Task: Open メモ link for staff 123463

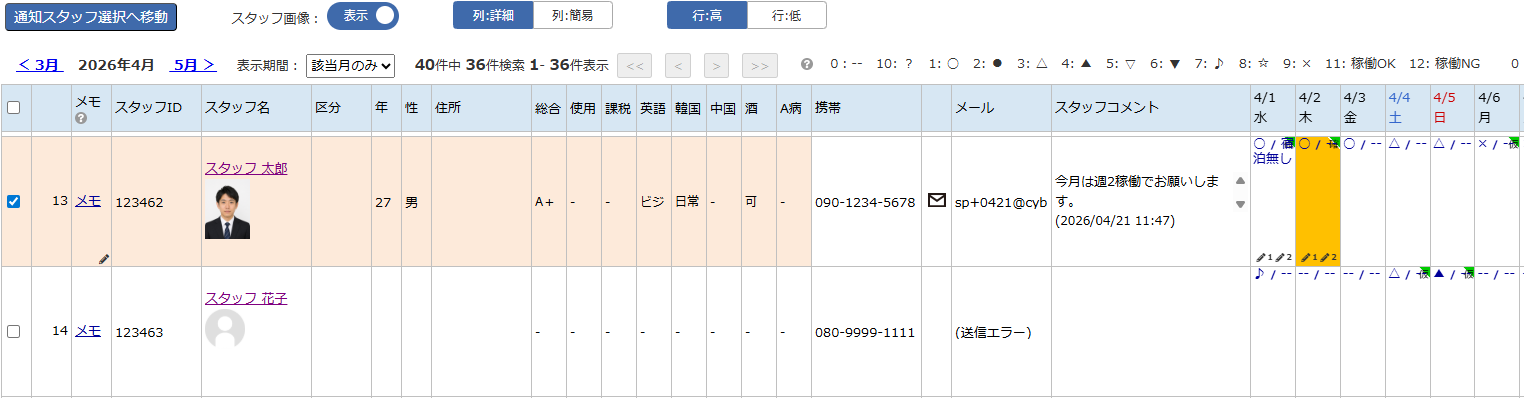Action: pos(88,331)
